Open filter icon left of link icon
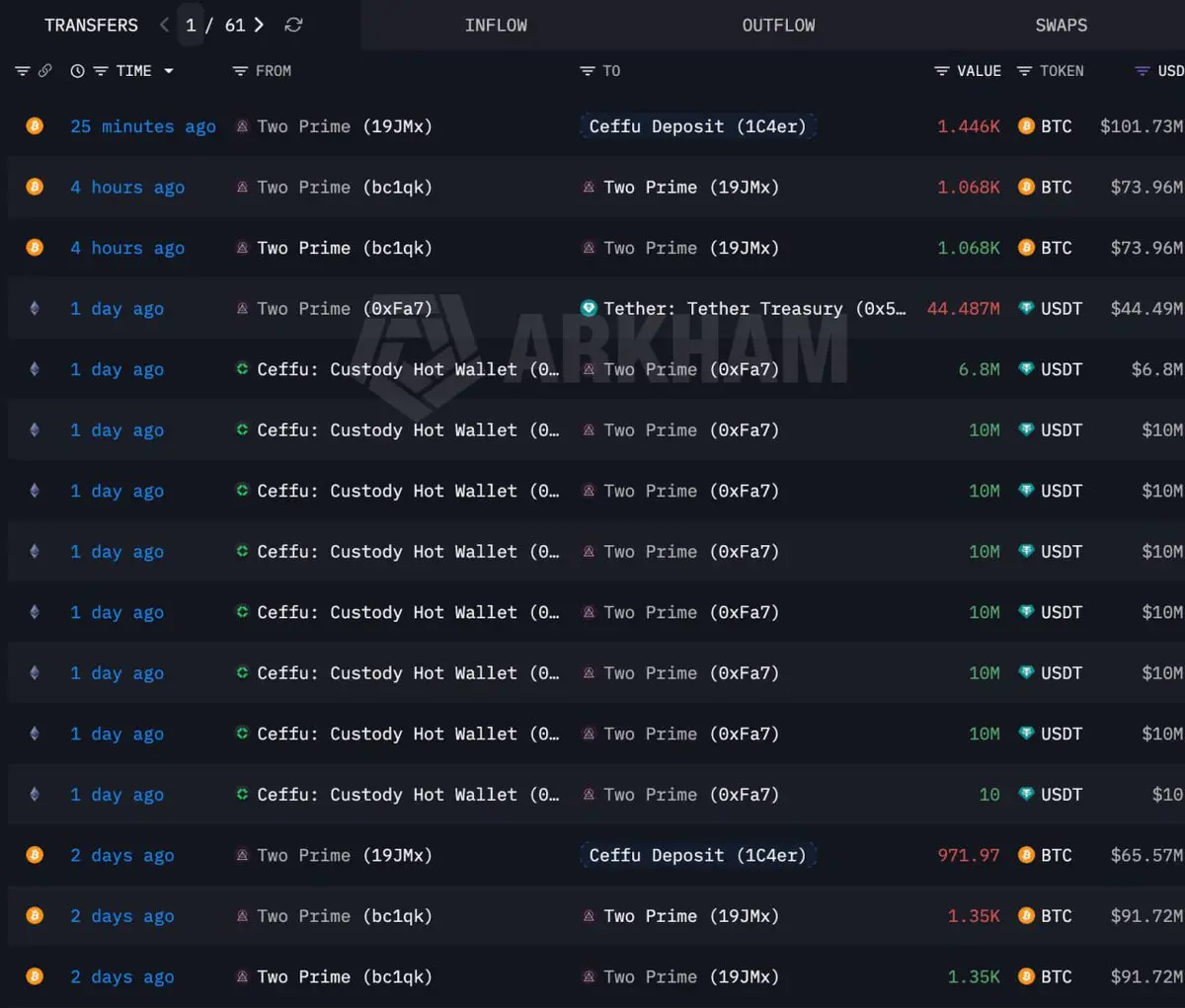This screenshot has height=1008, width=1185. (x=23, y=71)
